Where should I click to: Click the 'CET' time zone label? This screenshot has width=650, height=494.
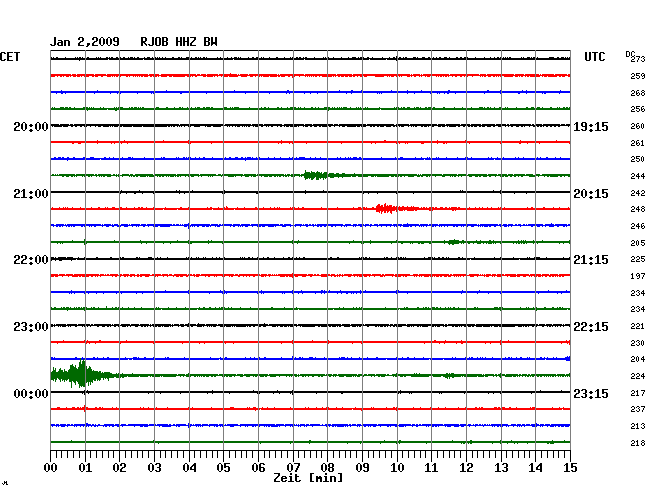pos(10,57)
